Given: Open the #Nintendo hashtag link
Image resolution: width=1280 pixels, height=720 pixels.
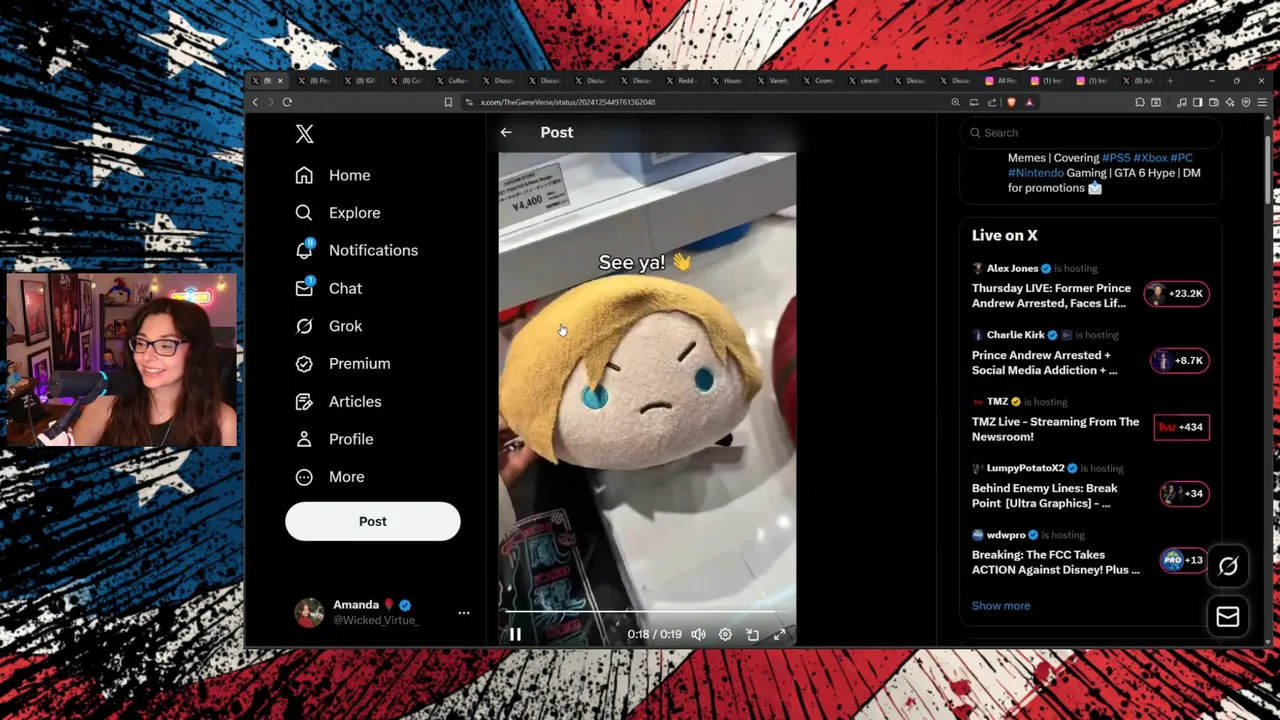Looking at the screenshot, I should point(1036,173).
